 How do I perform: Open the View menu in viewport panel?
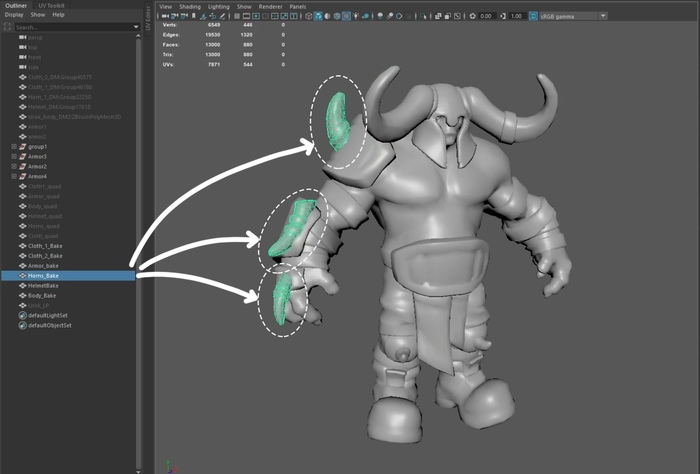(165, 7)
